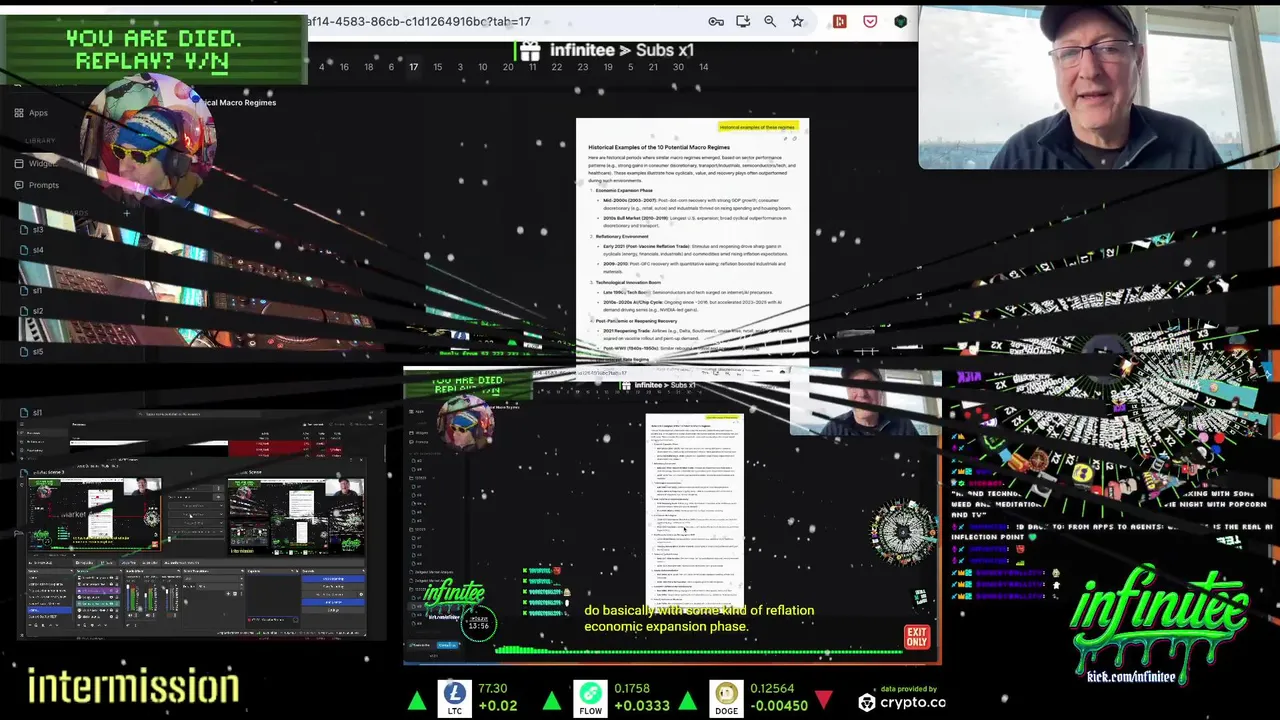The image size is (1280, 720).
Task: Switch to tab number 22
Action: click(558, 67)
